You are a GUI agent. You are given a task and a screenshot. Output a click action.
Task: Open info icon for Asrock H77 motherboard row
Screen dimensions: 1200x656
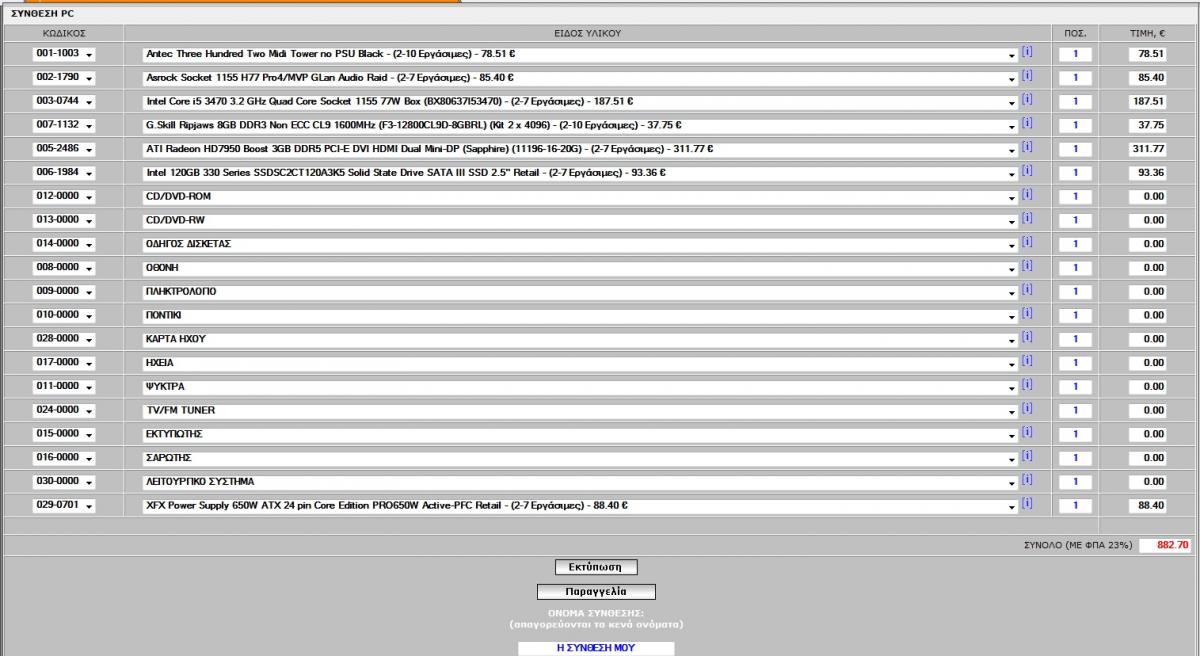coord(1027,77)
